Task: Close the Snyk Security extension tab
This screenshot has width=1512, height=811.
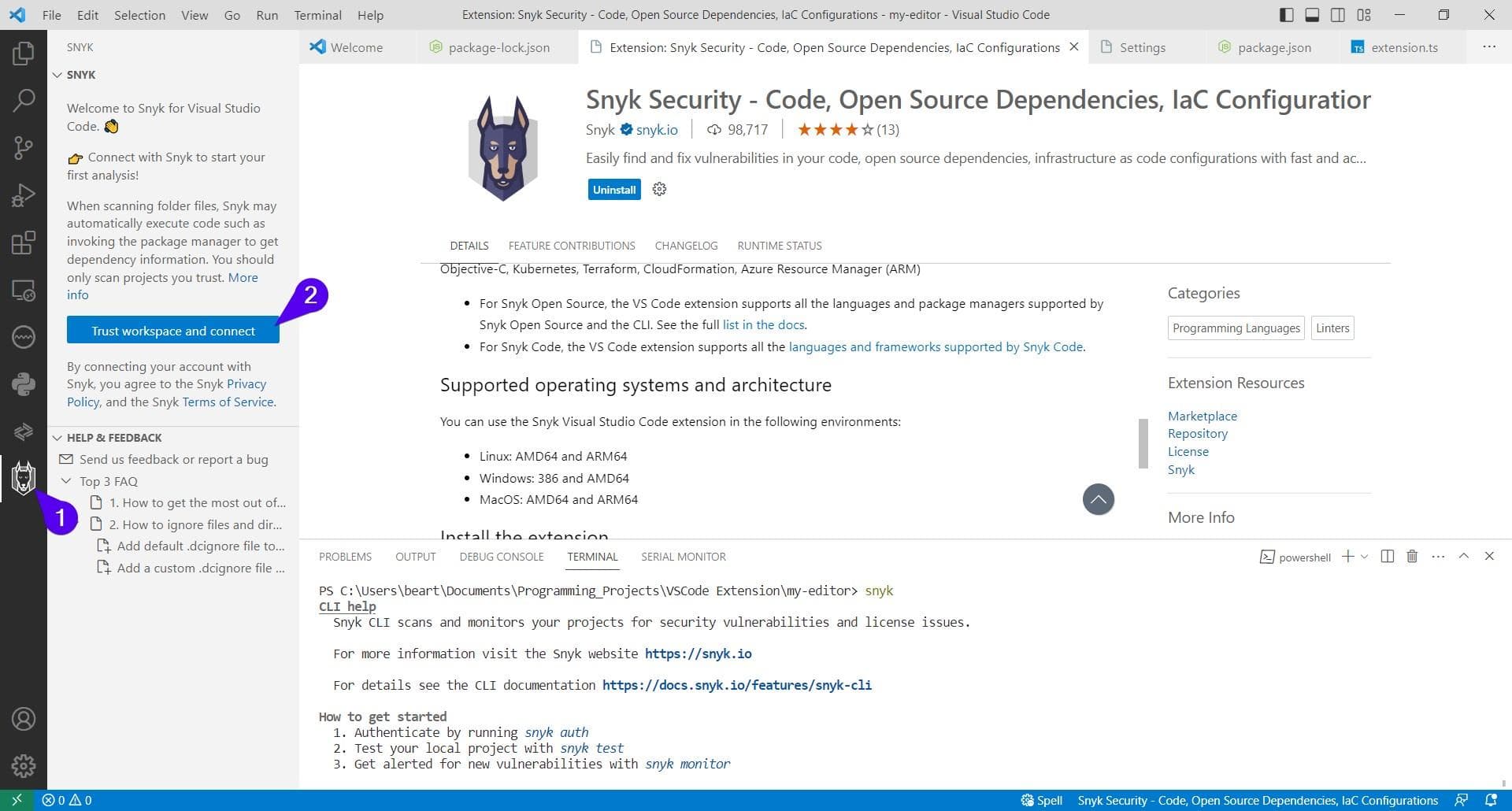Action: point(1074,47)
